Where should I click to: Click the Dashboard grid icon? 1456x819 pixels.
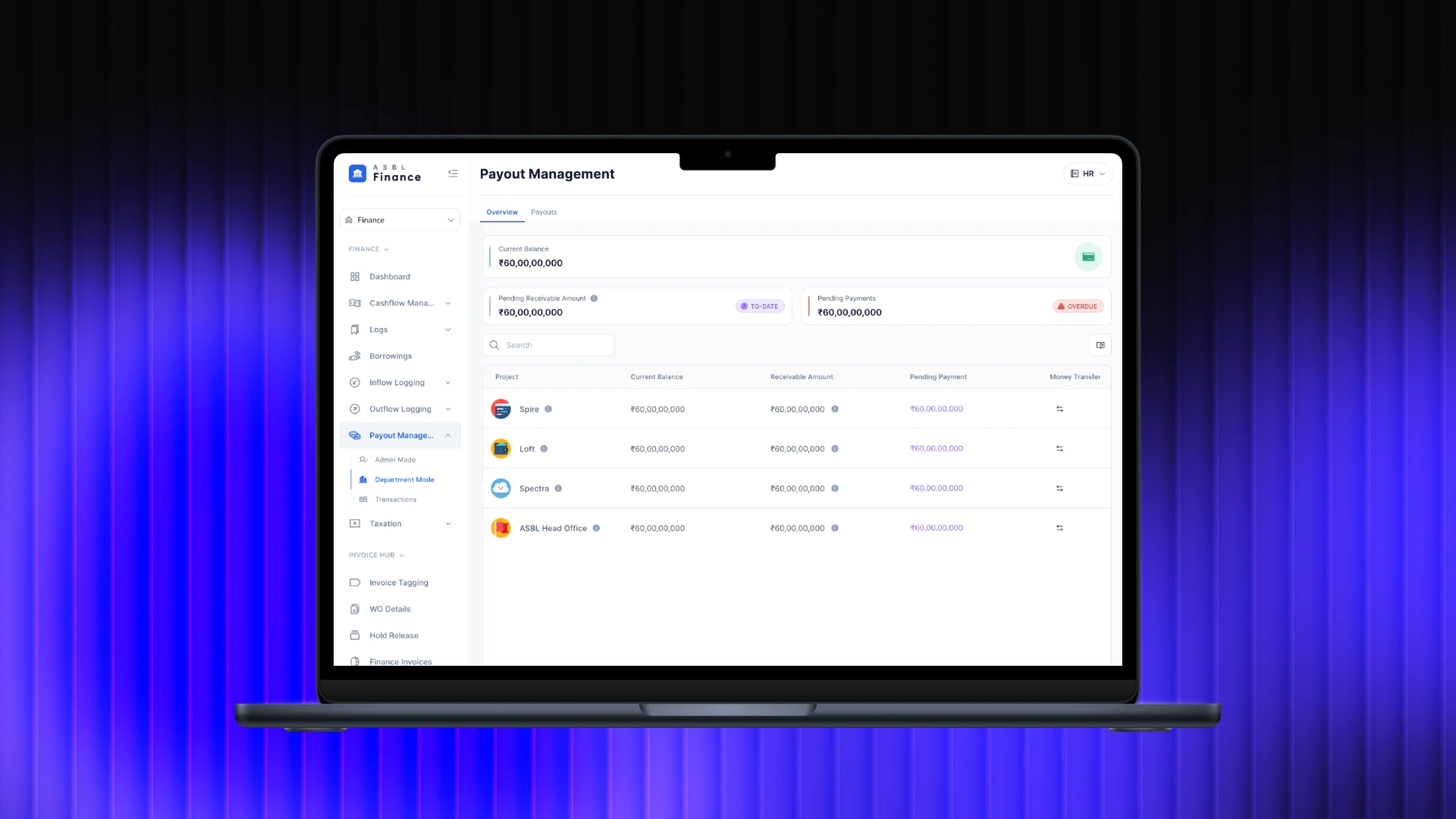pyautogui.click(x=355, y=276)
